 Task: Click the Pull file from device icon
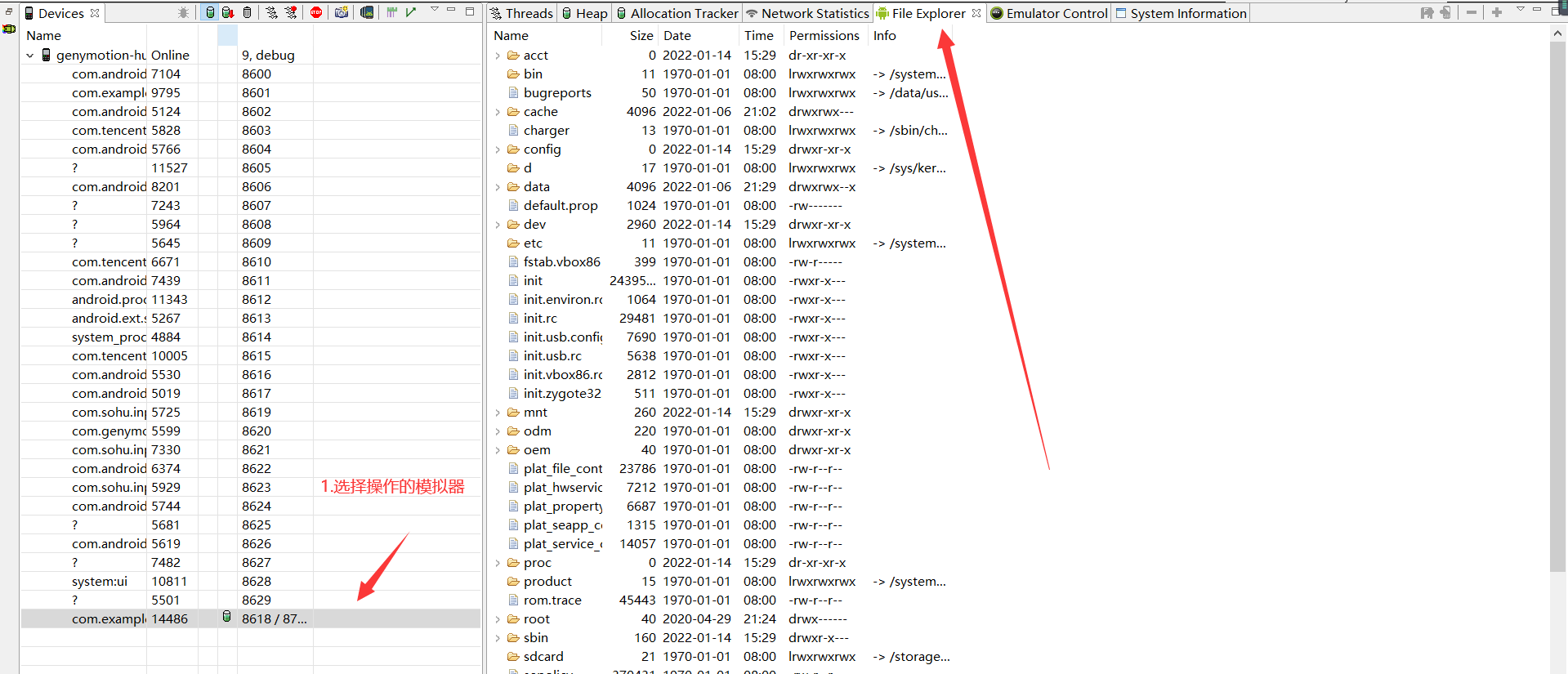point(1427,12)
